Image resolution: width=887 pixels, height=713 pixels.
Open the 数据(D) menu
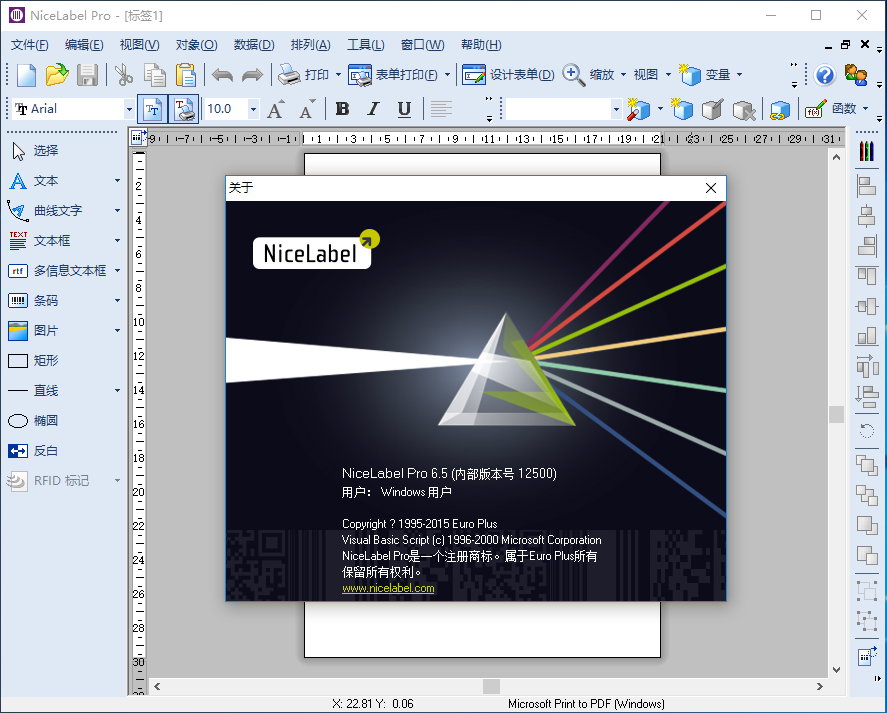254,45
